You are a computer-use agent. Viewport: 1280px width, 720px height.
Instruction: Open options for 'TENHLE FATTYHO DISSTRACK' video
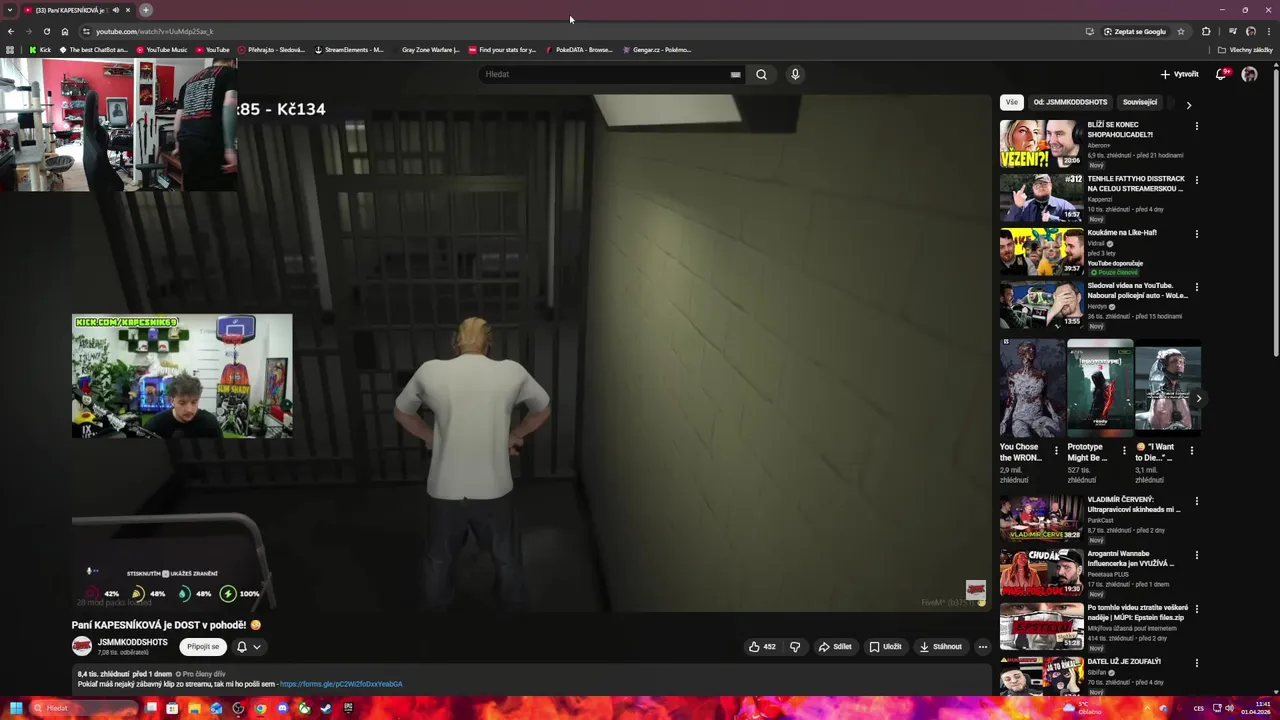click(x=1196, y=180)
